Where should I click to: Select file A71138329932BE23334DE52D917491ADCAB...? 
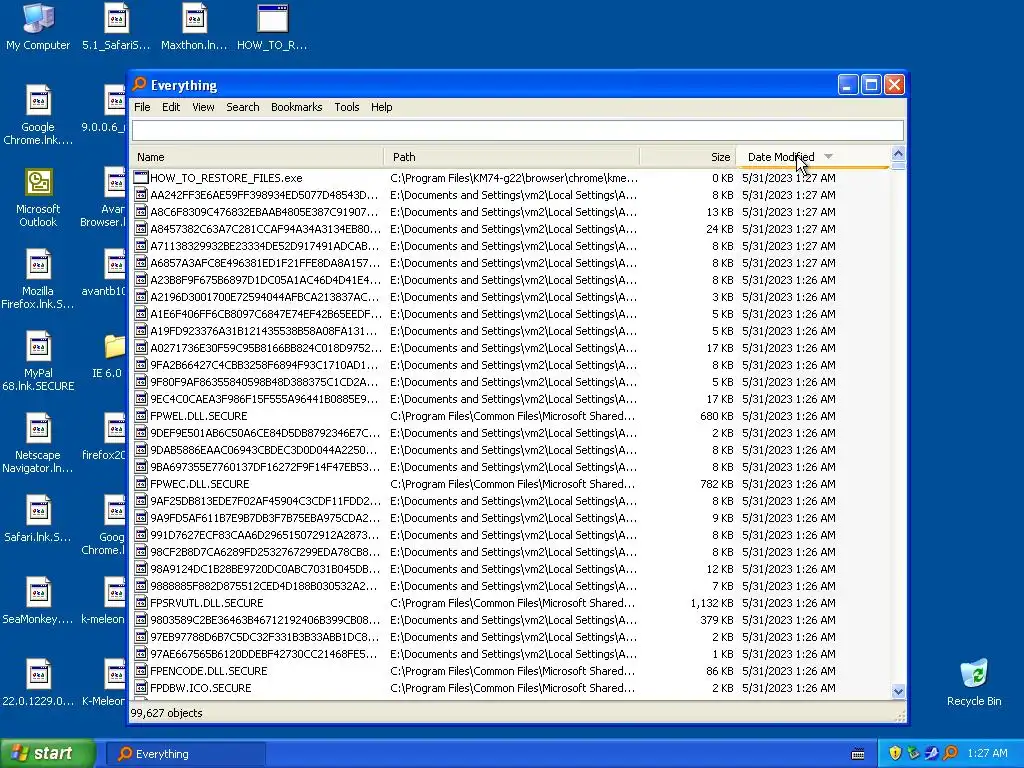click(x=264, y=246)
